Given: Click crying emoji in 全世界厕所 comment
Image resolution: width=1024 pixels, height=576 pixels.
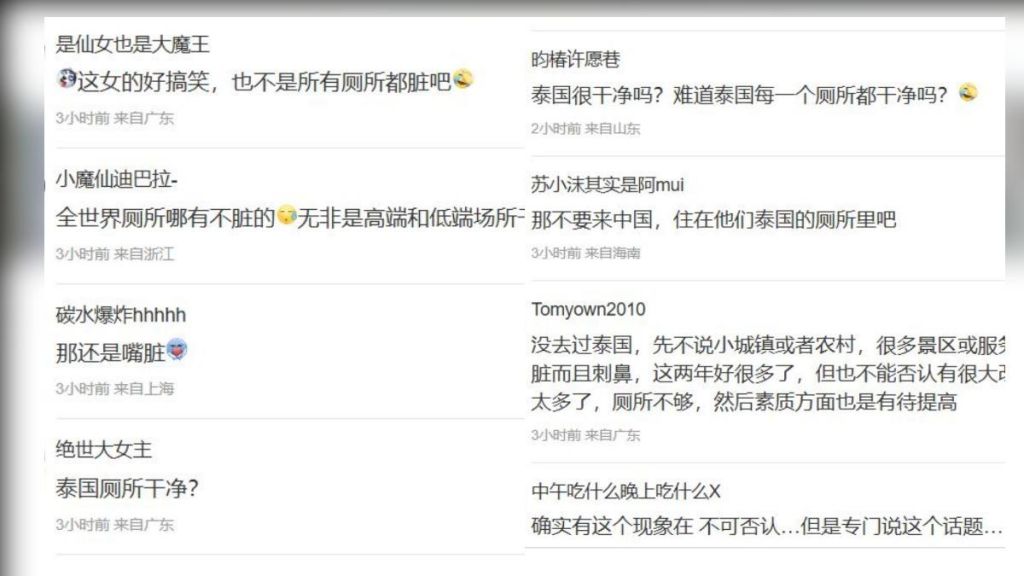Looking at the screenshot, I should pos(287,215).
